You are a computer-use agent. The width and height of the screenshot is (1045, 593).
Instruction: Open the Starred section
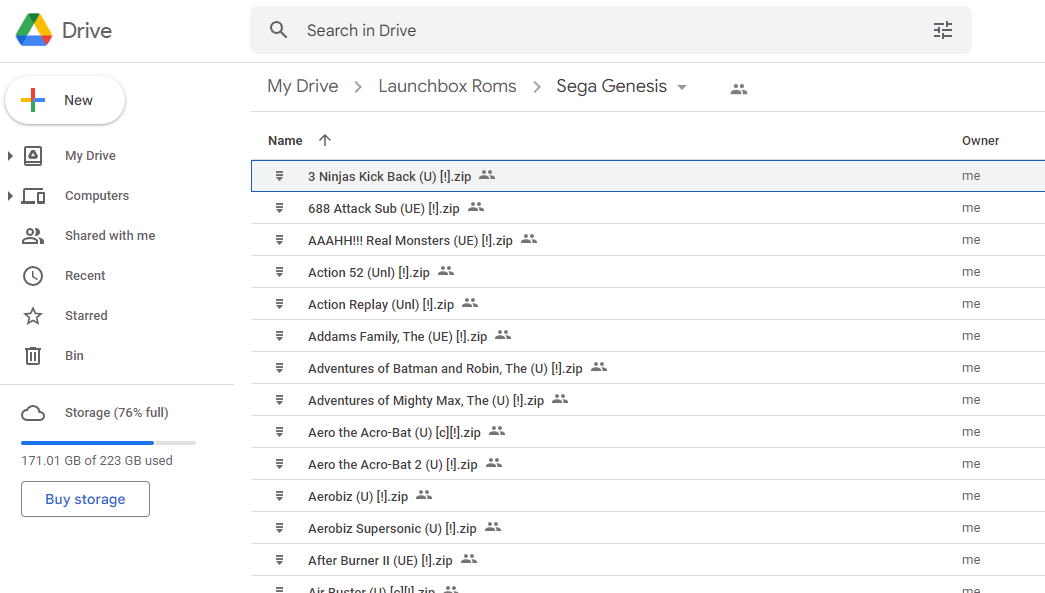86,316
